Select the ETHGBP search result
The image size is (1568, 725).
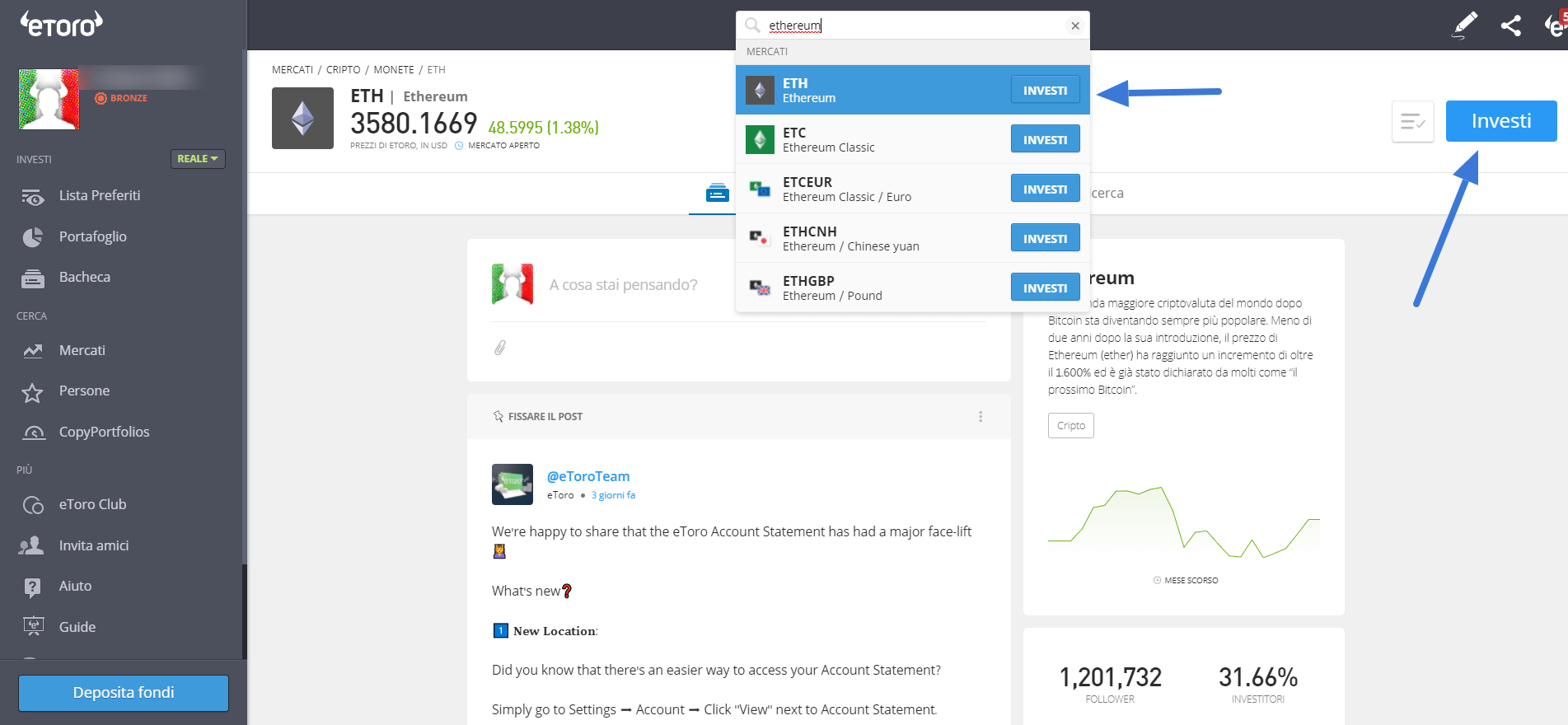click(x=913, y=288)
